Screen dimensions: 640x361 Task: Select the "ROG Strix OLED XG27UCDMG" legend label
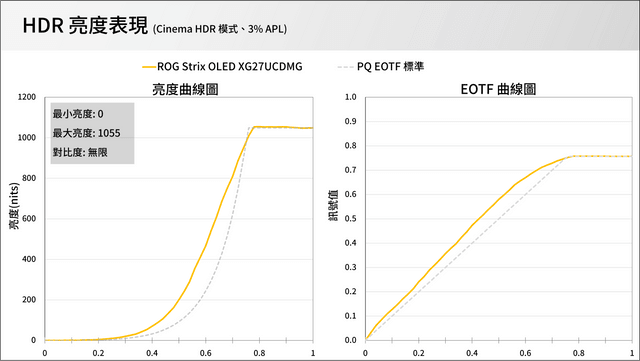tap(230, 67)
